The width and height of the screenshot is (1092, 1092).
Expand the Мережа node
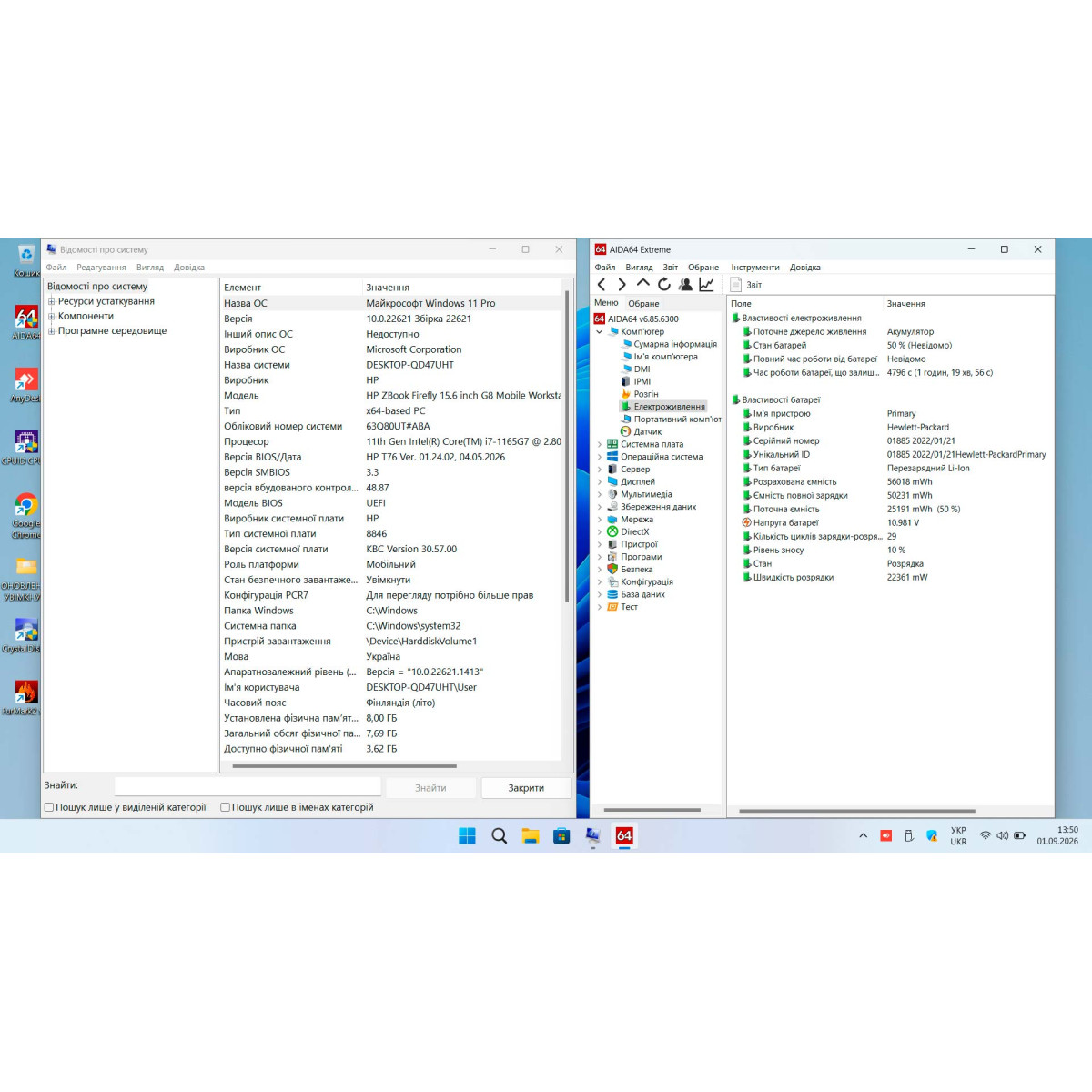(600, 520)
